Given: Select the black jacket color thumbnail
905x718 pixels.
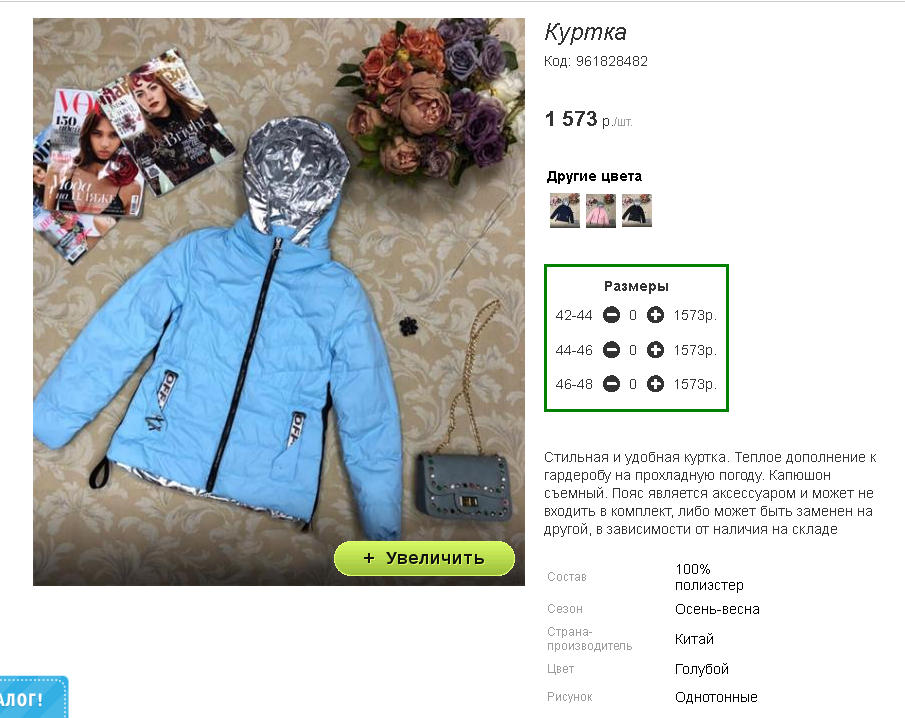Looking at the screenshot, I should pos(637,211).
